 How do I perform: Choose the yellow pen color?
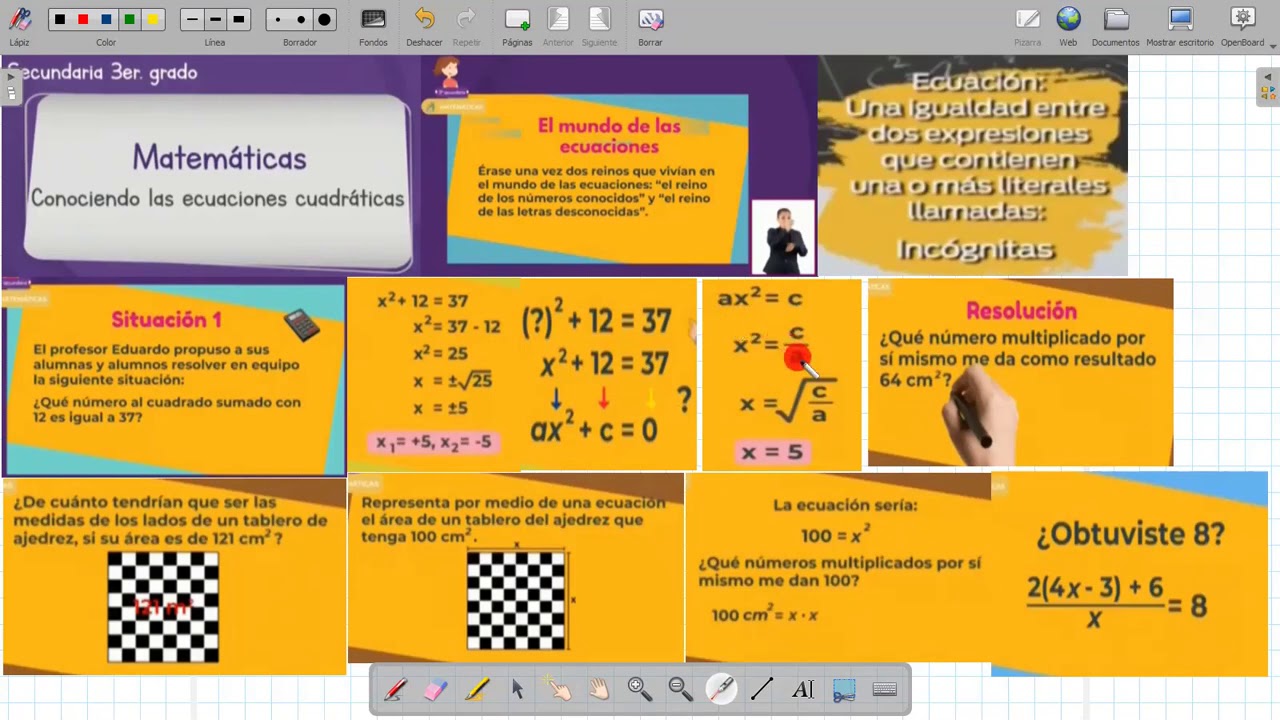coord(152,20)
